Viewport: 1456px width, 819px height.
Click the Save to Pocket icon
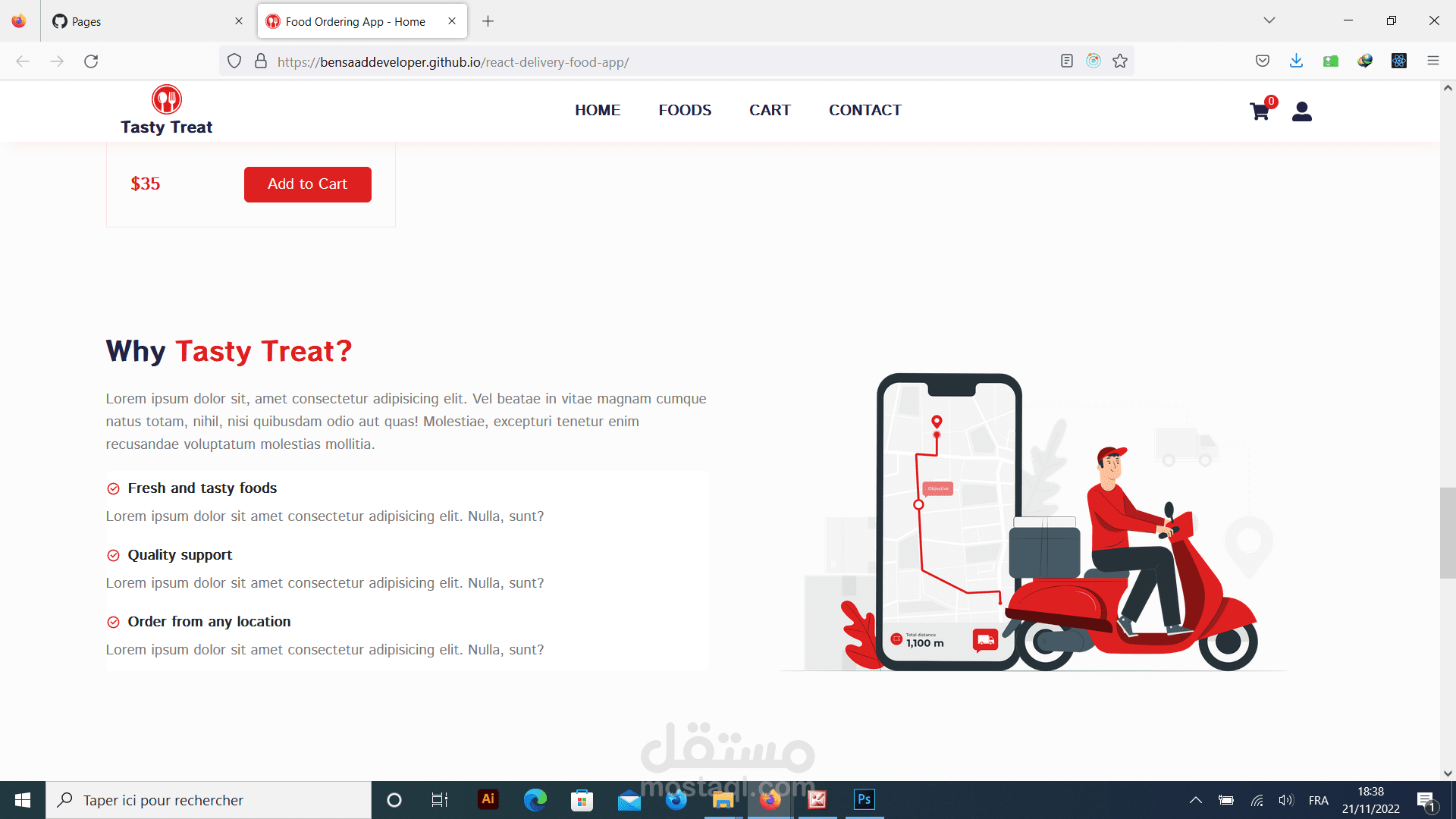1262,61
